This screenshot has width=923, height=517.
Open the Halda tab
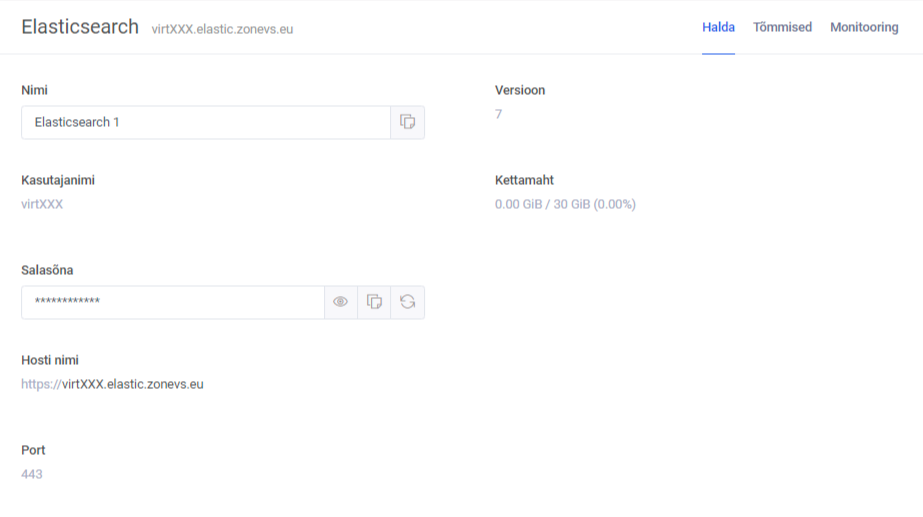pyautogui.click(x=718, y=27)
